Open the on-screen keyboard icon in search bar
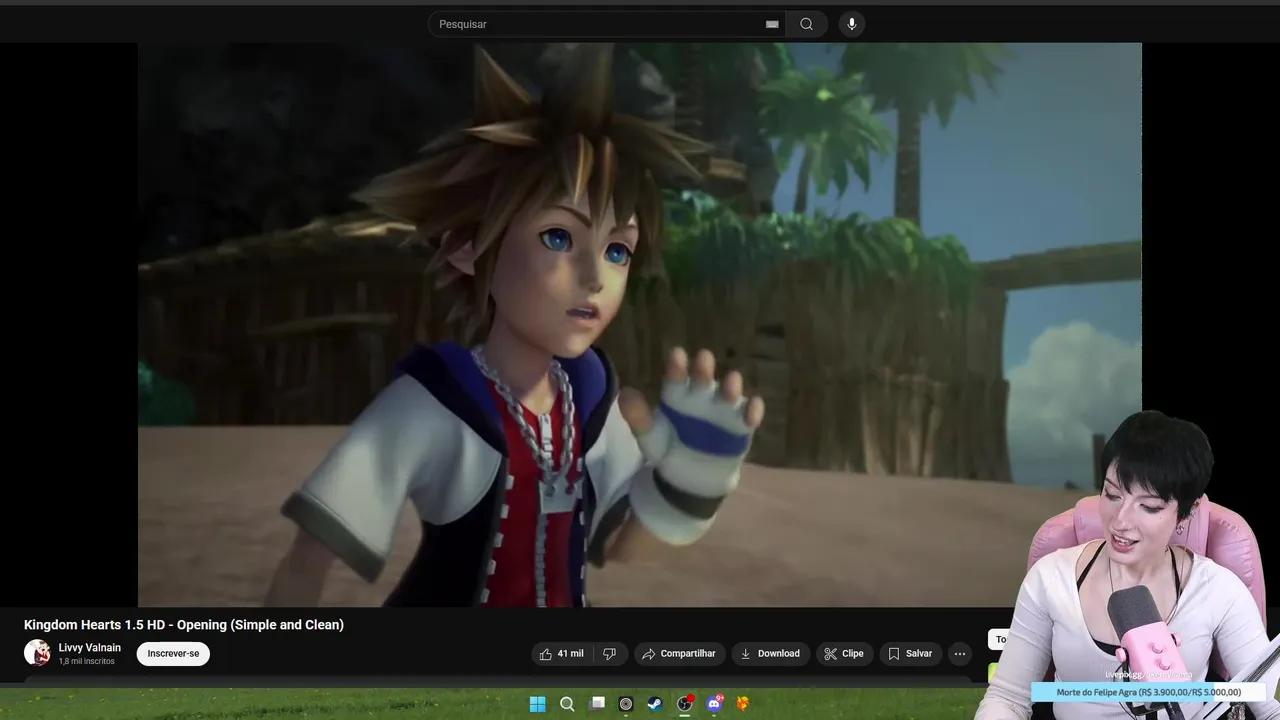Screen dimensions: 1280x720 (x=772, y=24)
